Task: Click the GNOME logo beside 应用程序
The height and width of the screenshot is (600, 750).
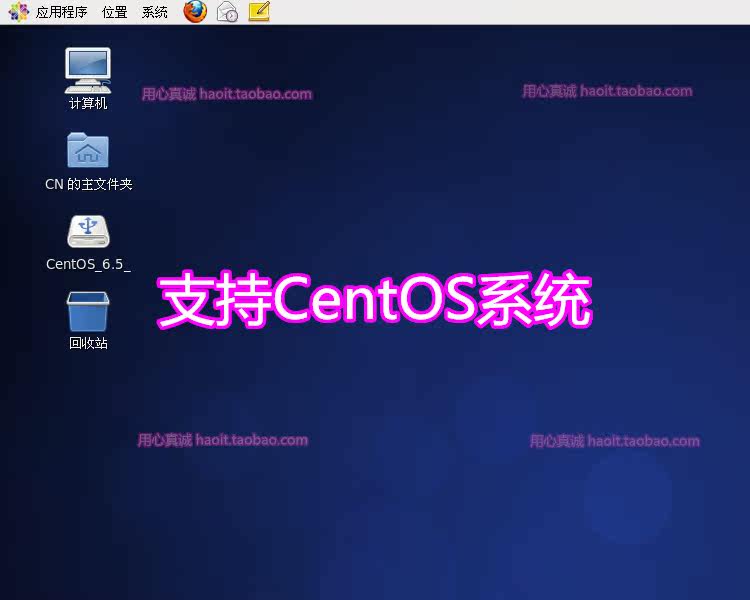Action: [x=19, y=12]
